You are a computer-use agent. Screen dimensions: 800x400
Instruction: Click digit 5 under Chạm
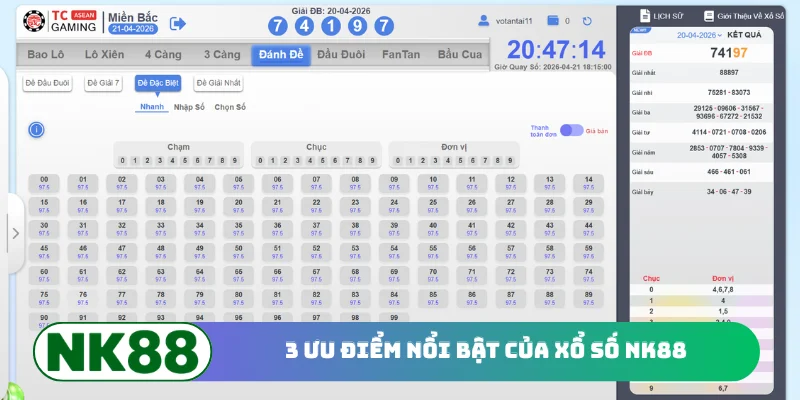coord(185,161)
